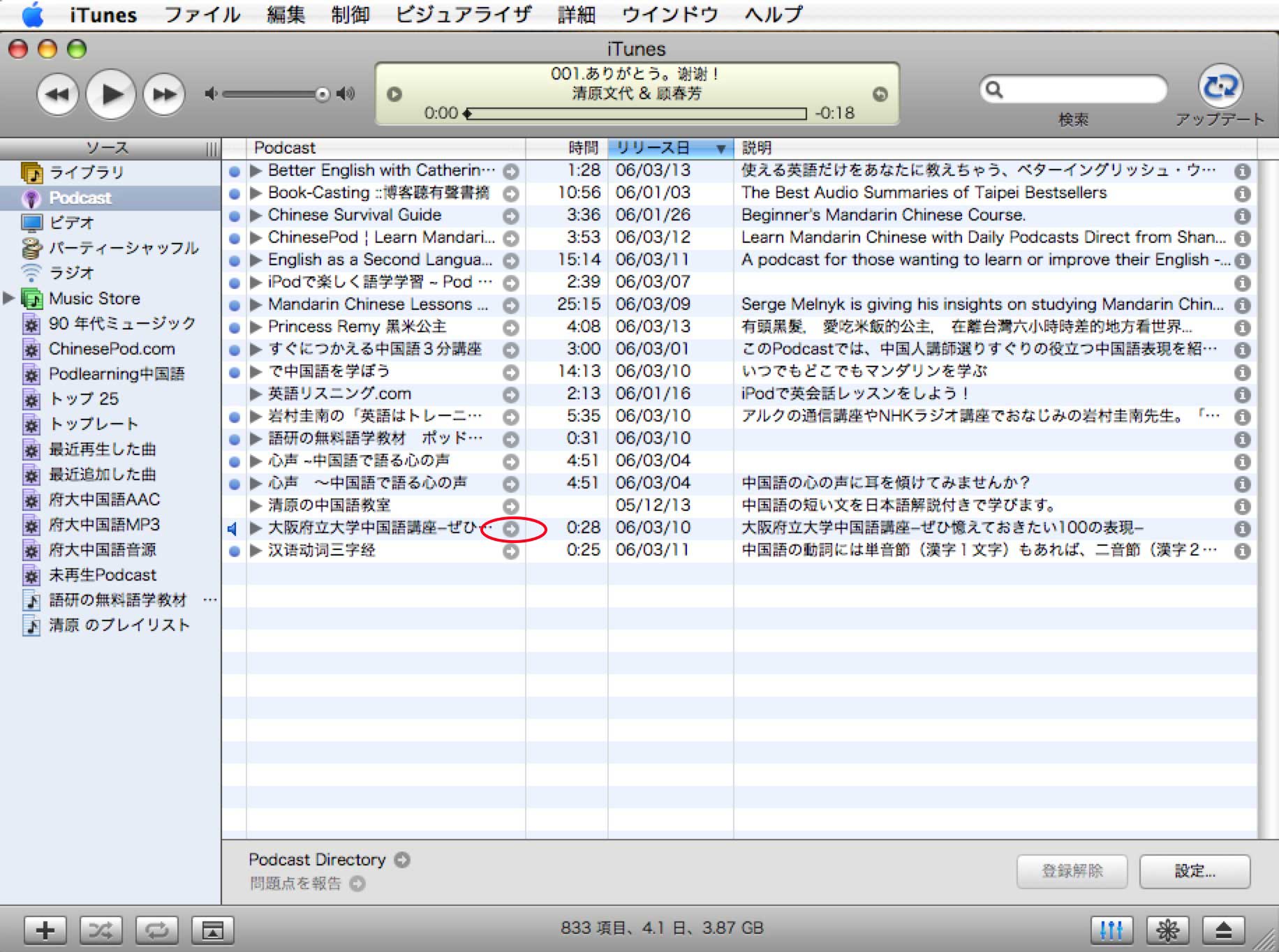Click the 登録解除 button
Image resolution: width=1279 pixels, height=952 pixels.
1072,871
